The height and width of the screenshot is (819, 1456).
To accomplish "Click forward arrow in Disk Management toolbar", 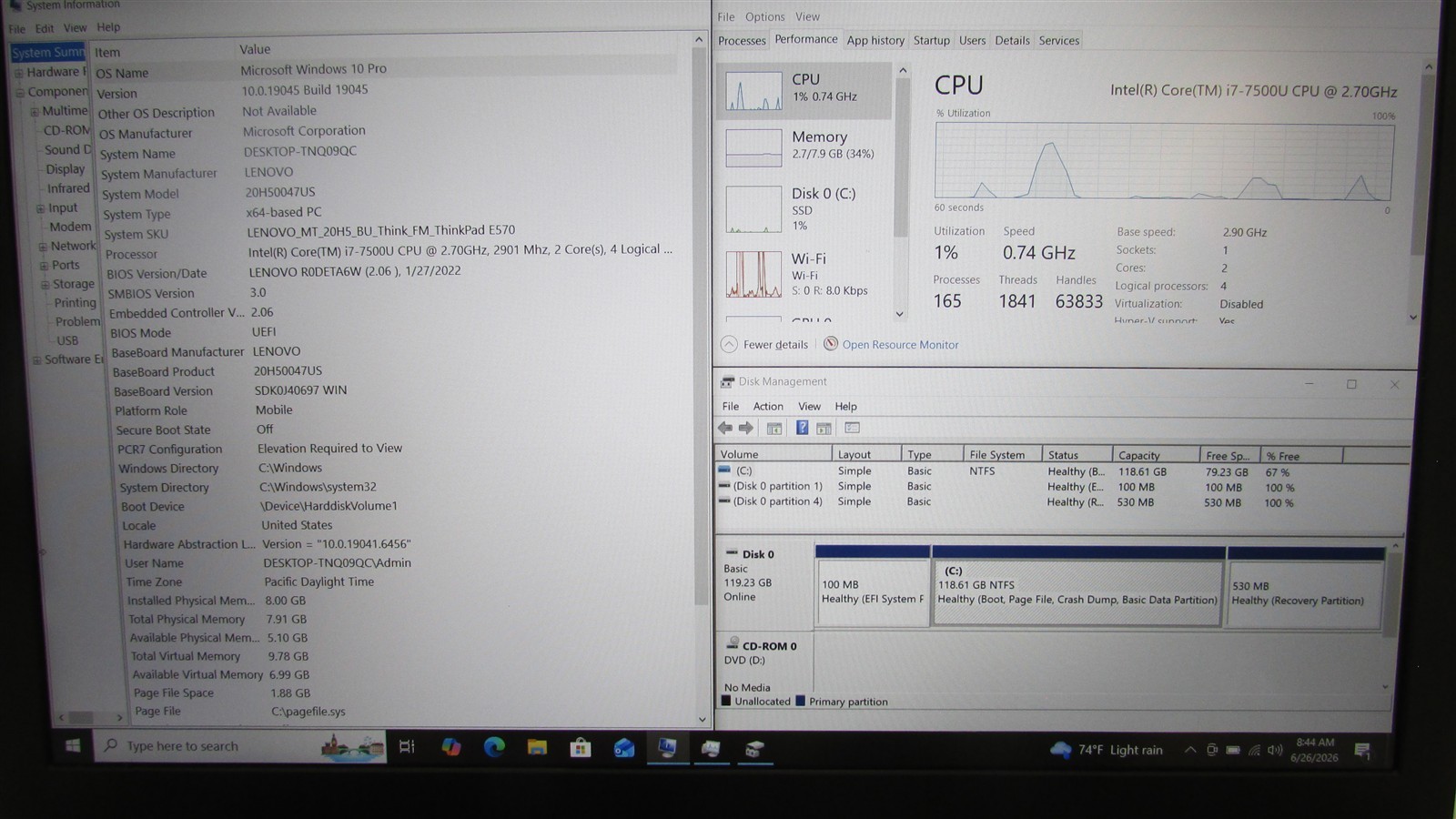I will pos(746,428).
